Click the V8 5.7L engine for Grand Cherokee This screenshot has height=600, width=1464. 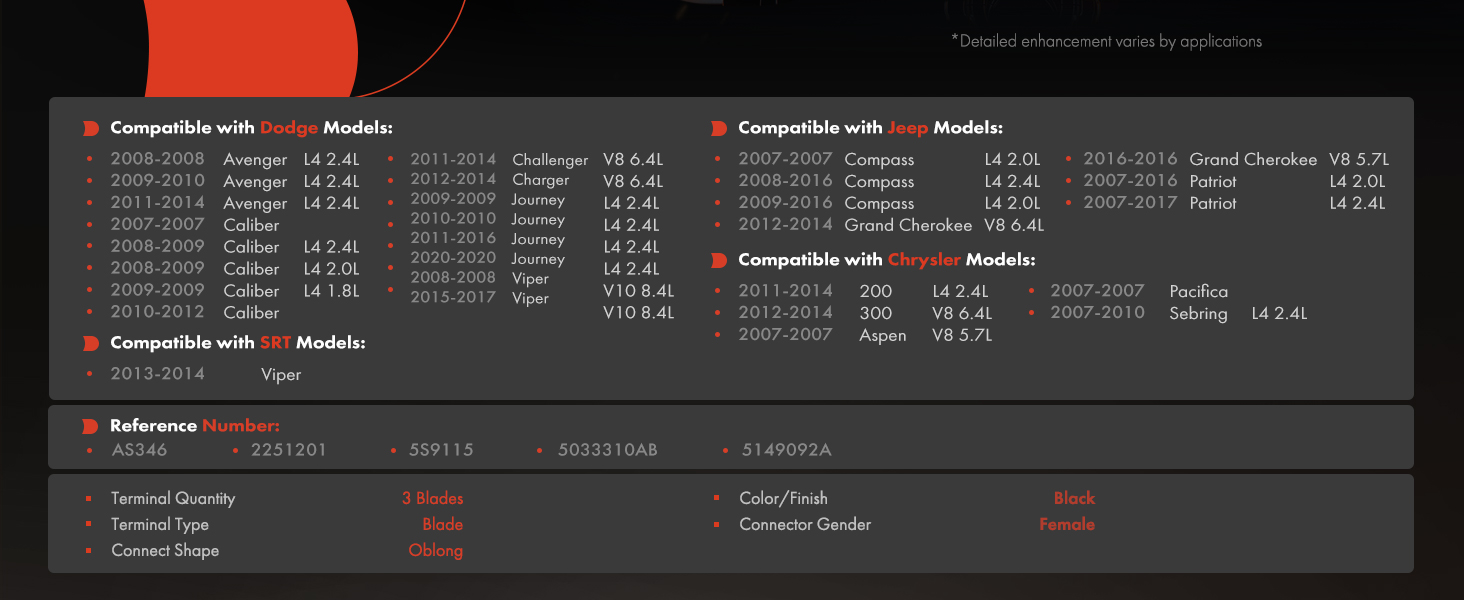pos(1359,159)
